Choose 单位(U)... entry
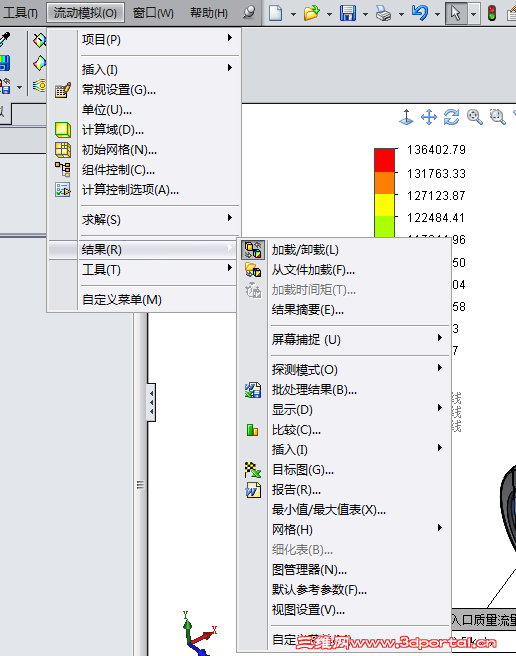The height and width of the screenshot is (656, 516). 144,110
